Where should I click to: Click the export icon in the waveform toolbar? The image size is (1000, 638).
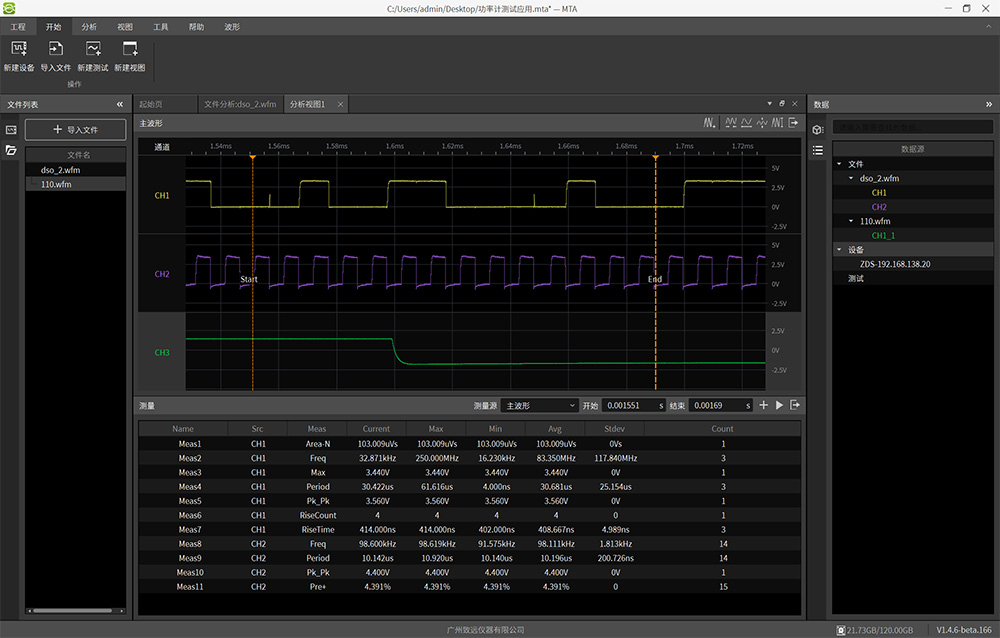point(793,123)
